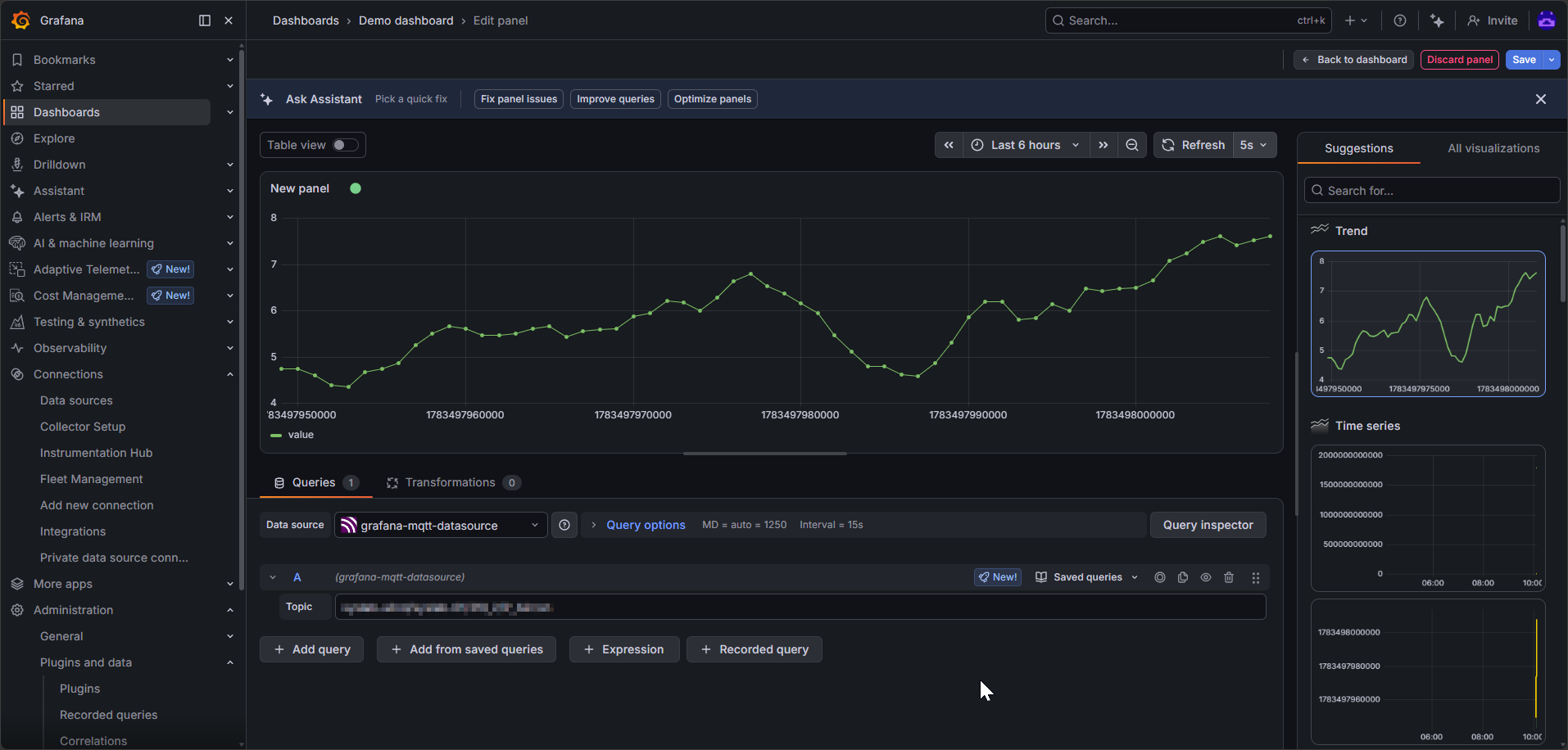Open the Save button dropdown arrow
Viewport: 1568px width, 750px height.
1552,60
